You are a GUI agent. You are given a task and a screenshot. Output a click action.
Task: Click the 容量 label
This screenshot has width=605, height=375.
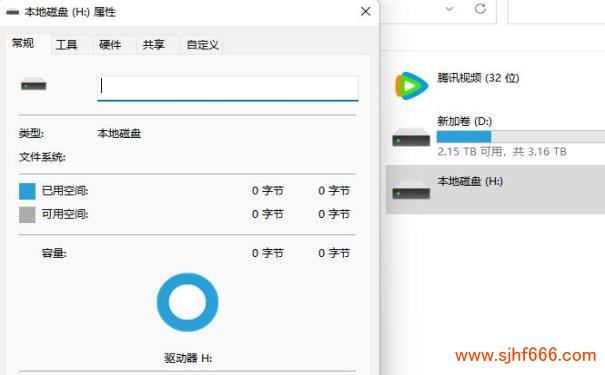[x=54, y=253]
